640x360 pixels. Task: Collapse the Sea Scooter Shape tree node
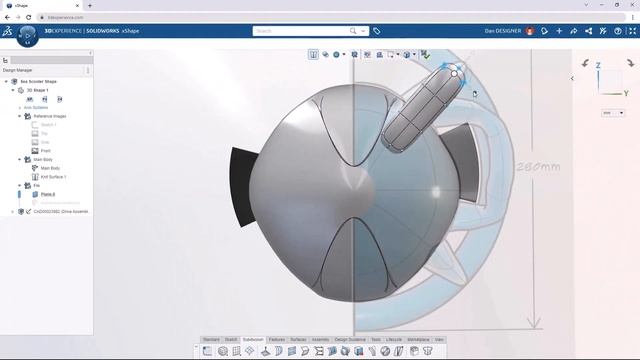[6, 82]
